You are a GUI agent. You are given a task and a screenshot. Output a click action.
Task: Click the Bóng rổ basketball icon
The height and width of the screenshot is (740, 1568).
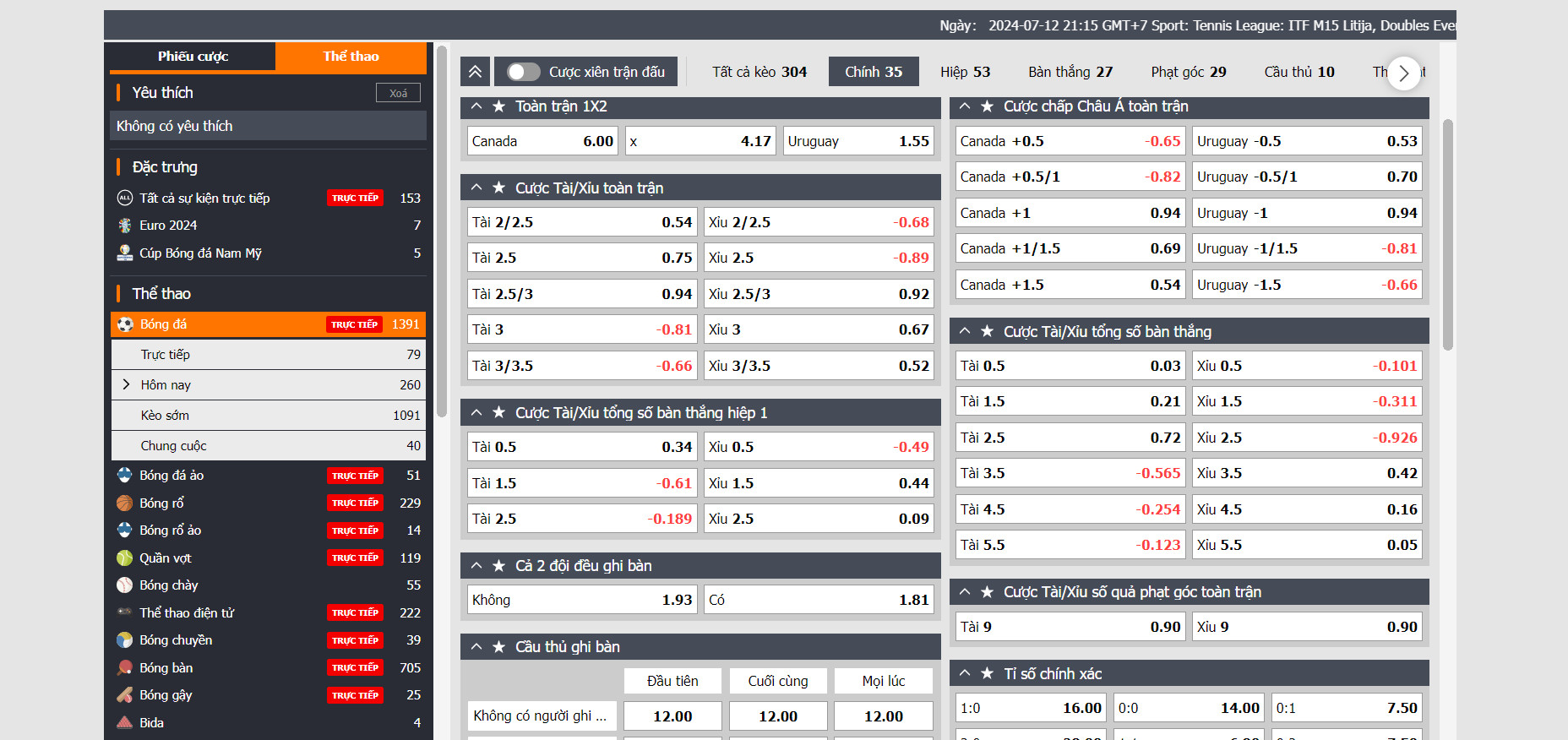[x=125, y=503]
